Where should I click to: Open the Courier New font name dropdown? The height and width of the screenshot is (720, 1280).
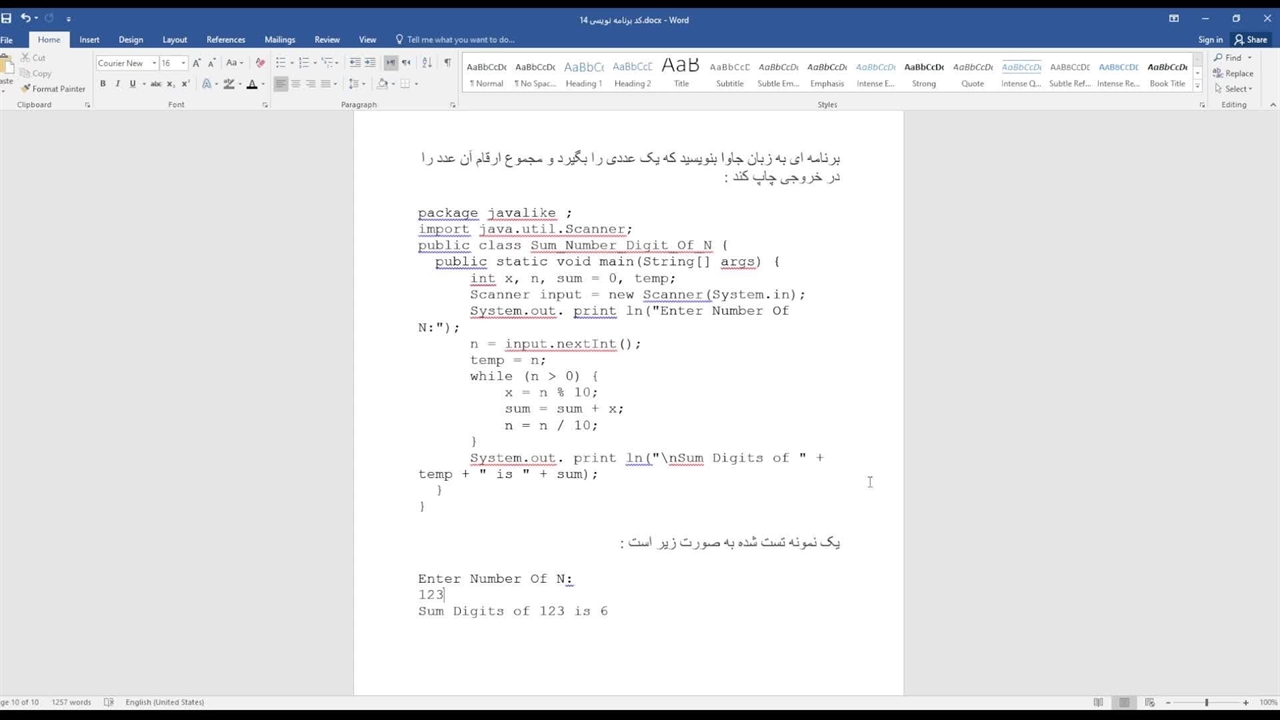154,63
